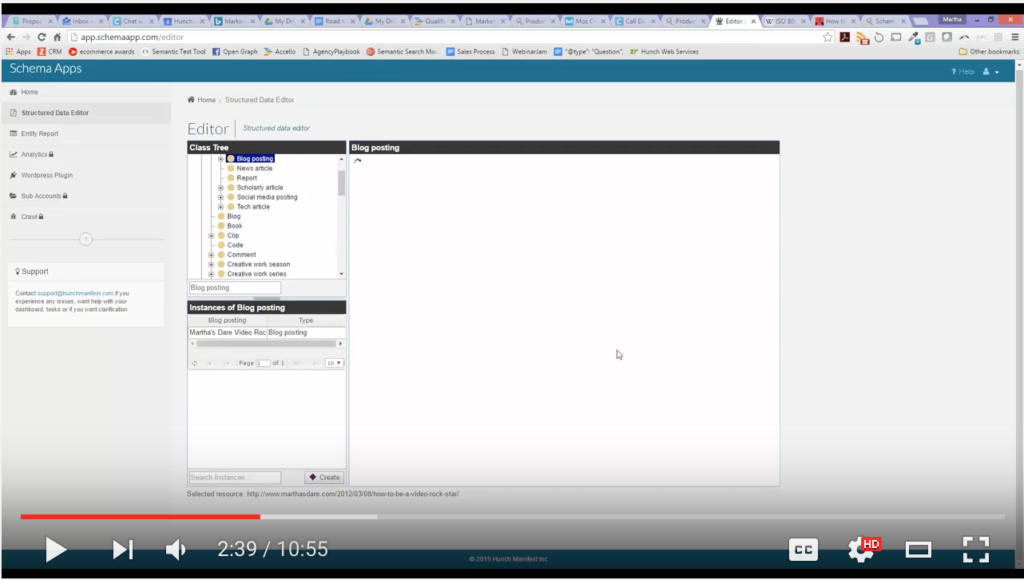Image resolution: width=1024 pixels, height=580 pixels.
Task: Open the user account dropdown
Action: point(991,72)
